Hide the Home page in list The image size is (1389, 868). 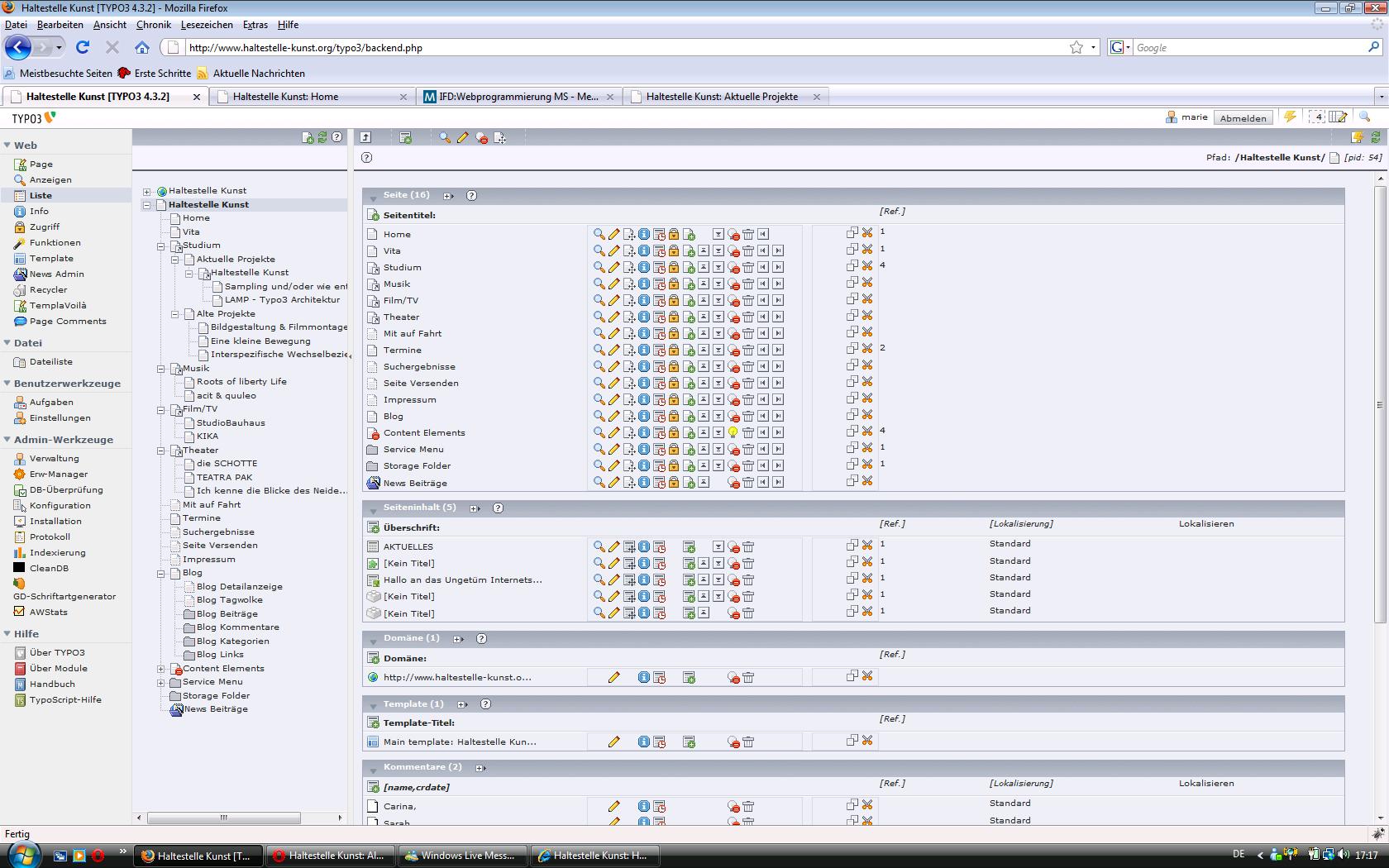(x=733, y=234)
